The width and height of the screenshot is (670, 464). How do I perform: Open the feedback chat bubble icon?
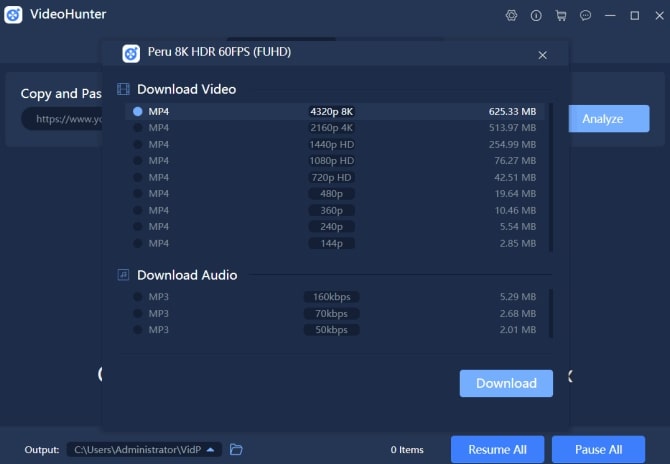click(585, 16)
